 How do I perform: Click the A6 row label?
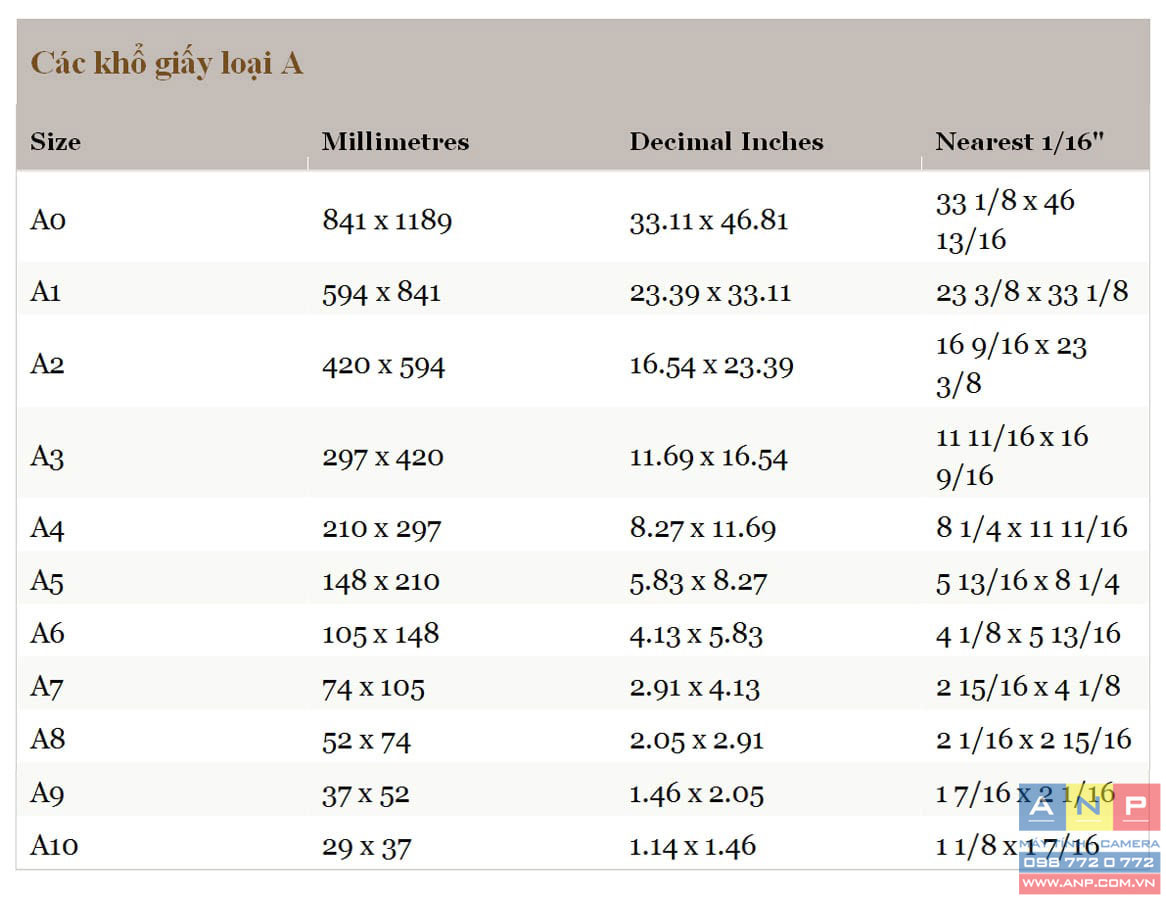pyautogui.click(x=47, y=634)
